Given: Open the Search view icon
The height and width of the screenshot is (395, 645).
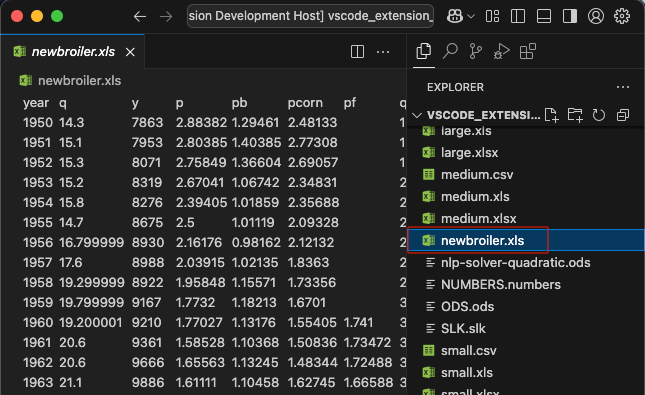Looking at the screenshot, I should point(450,51).
